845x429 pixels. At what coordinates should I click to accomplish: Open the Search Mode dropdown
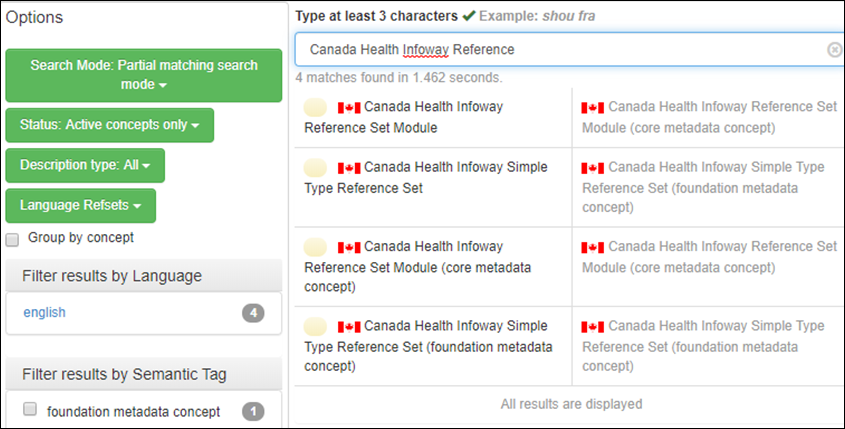[x=144, y=75]
